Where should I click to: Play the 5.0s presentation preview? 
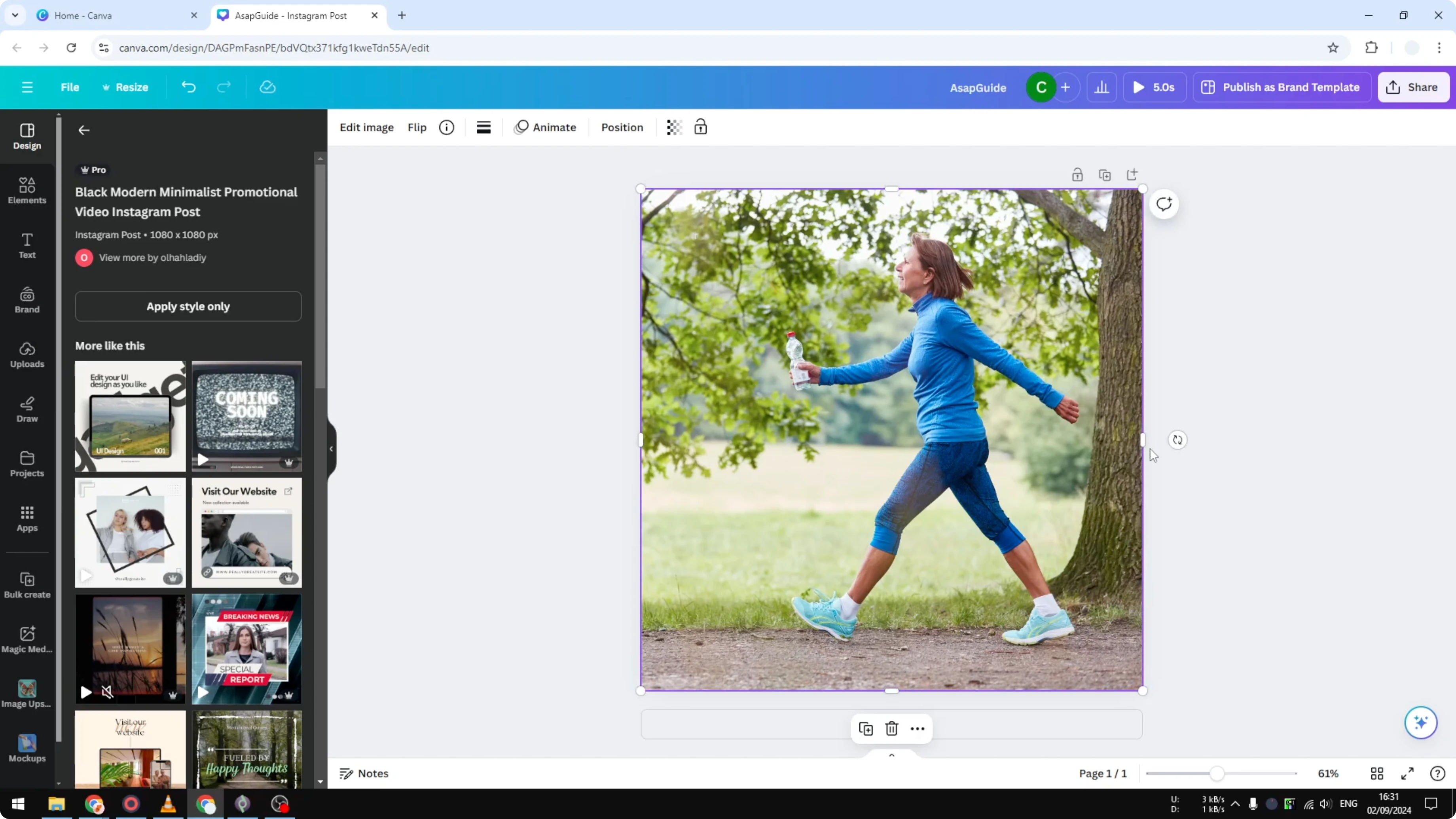tap(1154, 87)
